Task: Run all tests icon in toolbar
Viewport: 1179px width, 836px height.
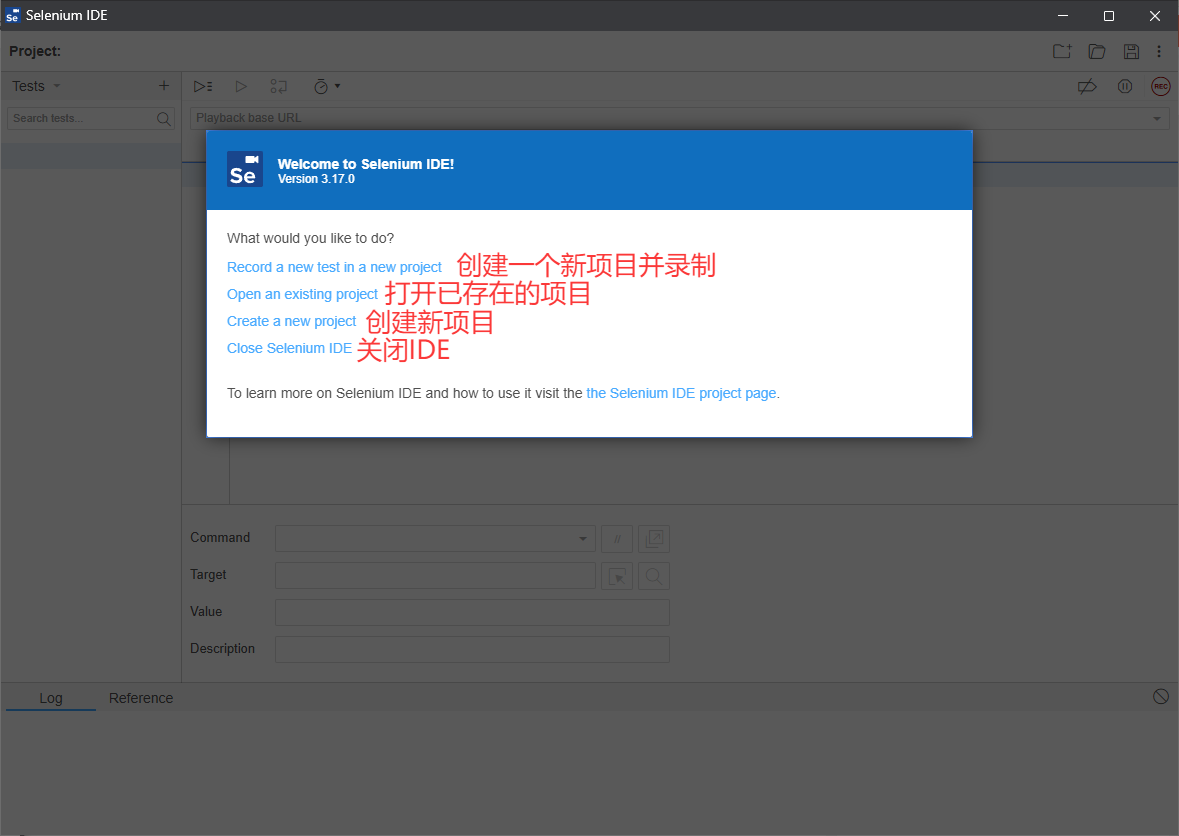Action: pyautogui.click(x=203, y=86)
